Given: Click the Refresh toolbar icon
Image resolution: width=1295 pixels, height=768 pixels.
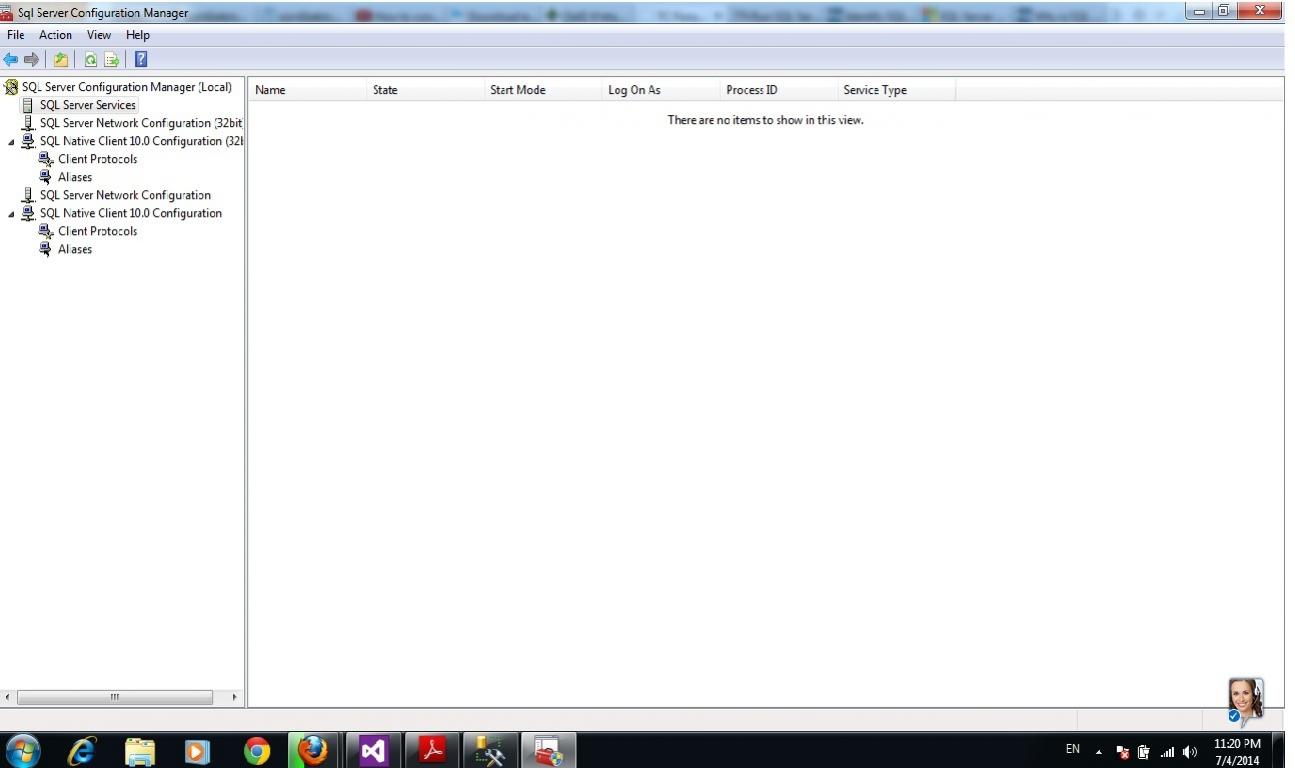Looking at the screenshot, I should coord(91,60).
